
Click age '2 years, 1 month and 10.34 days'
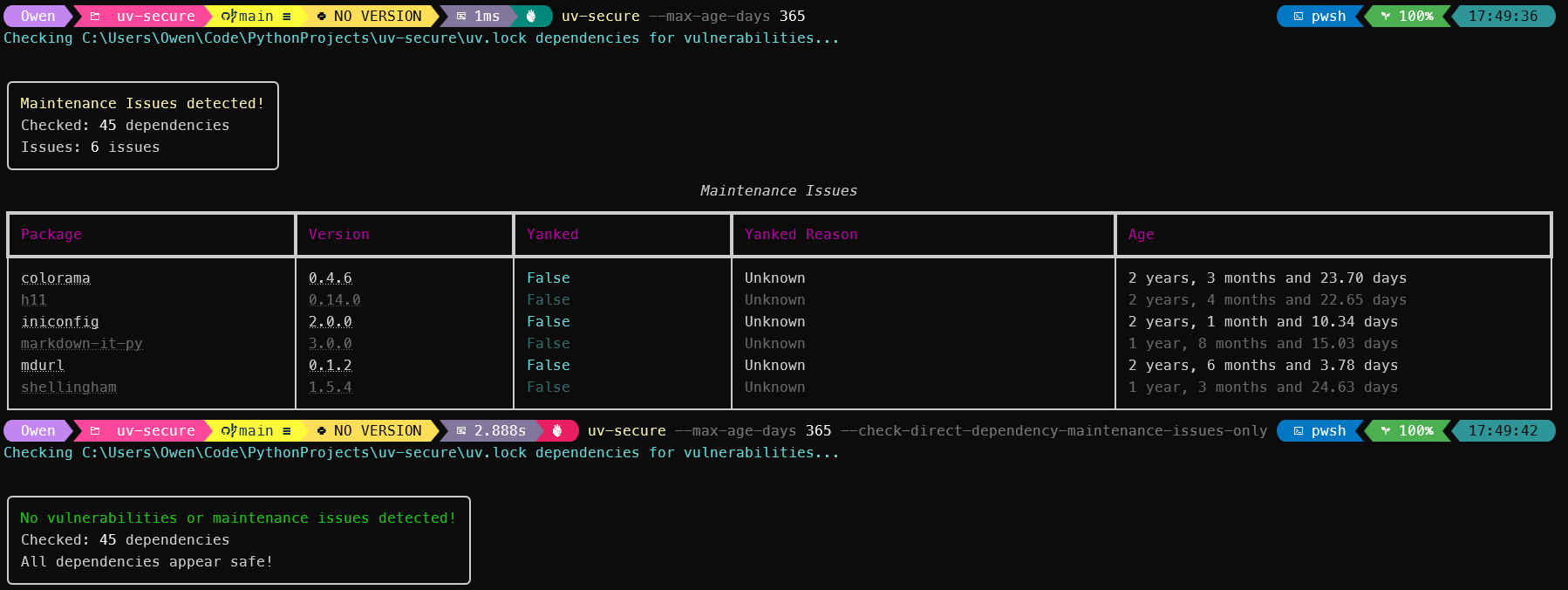[1263, 322]
